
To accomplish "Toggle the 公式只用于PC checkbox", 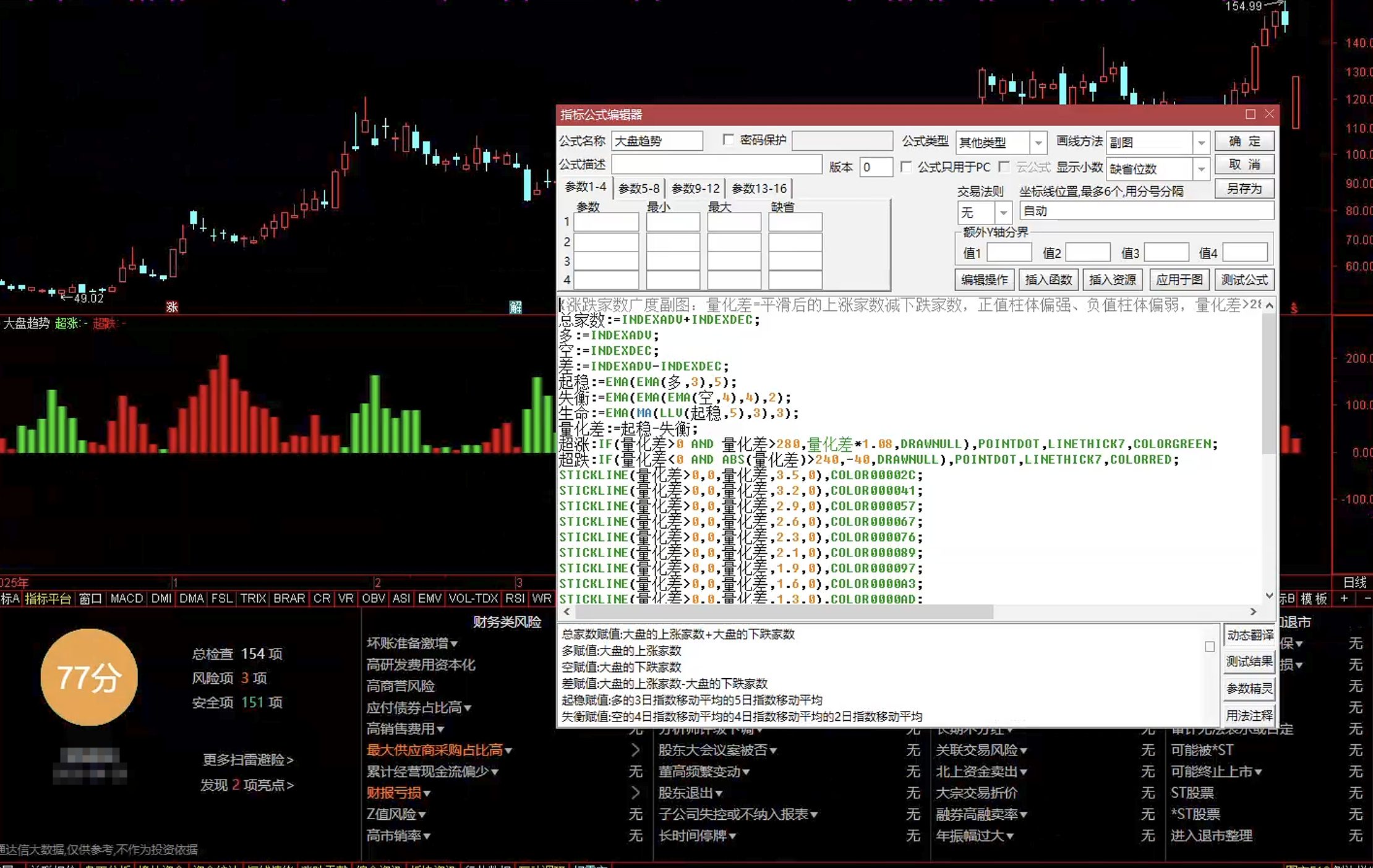I will pos(906,167).
